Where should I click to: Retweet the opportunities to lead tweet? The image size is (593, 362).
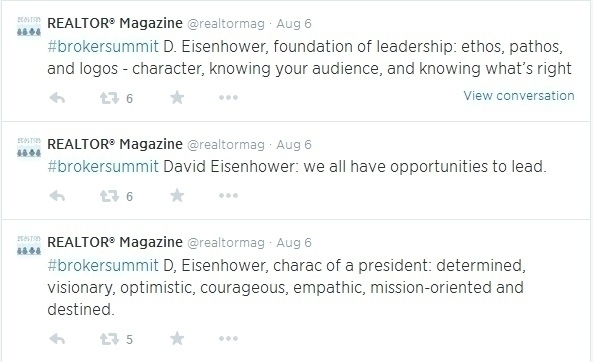[x=109, y=196]
